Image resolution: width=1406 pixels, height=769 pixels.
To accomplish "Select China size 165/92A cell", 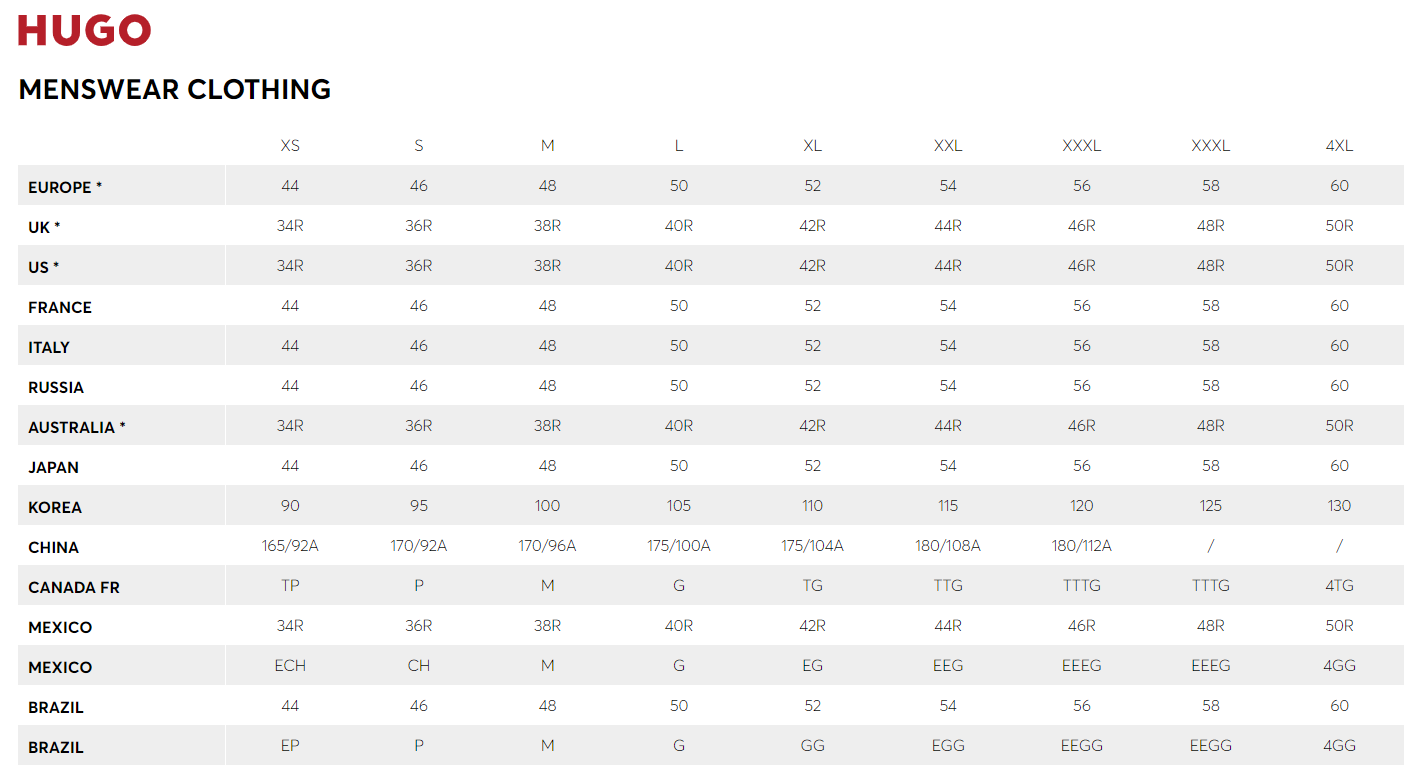I will tap(290, 546).
